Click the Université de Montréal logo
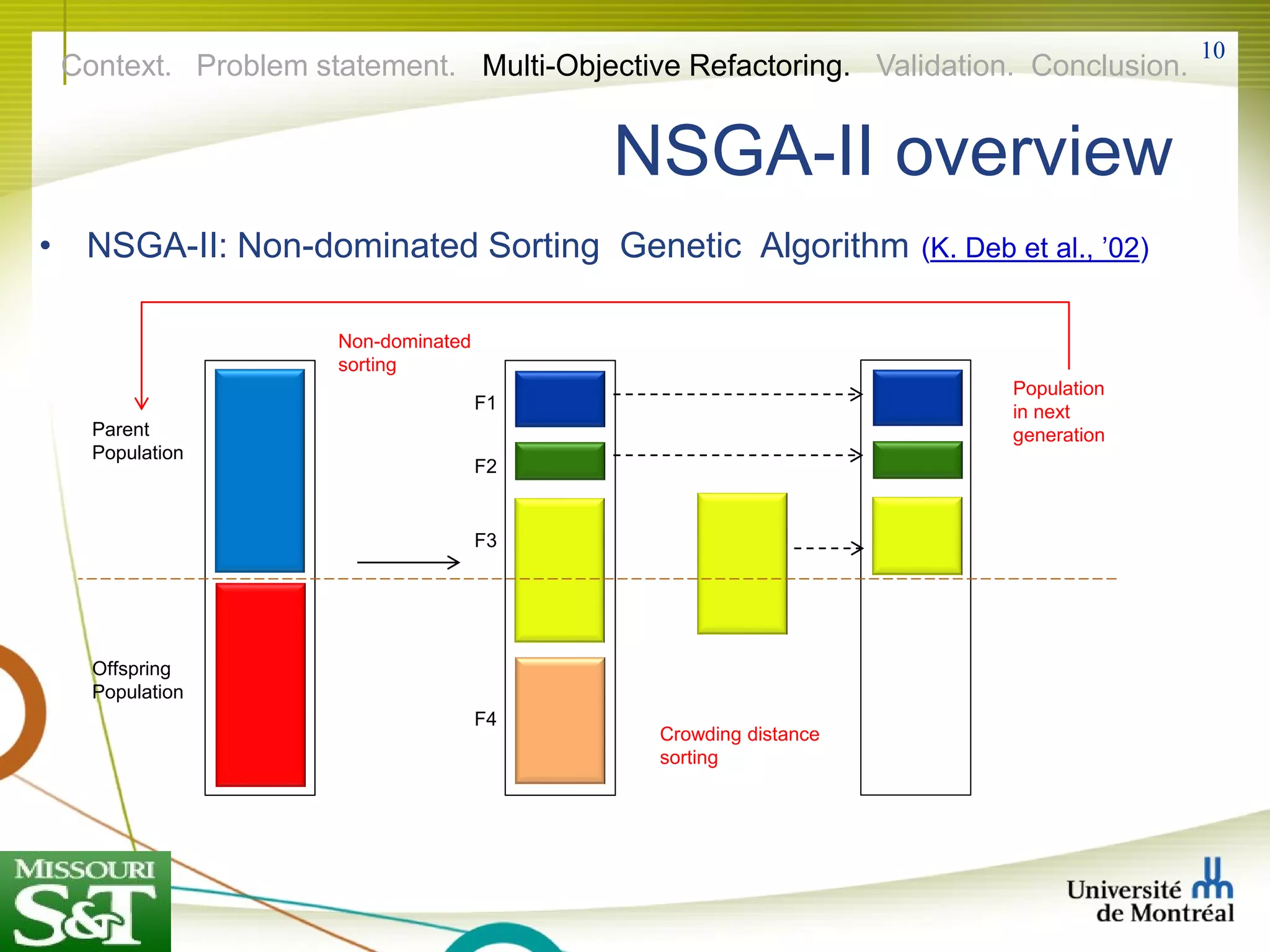The image size is (1270, 952). point(1150,891)
